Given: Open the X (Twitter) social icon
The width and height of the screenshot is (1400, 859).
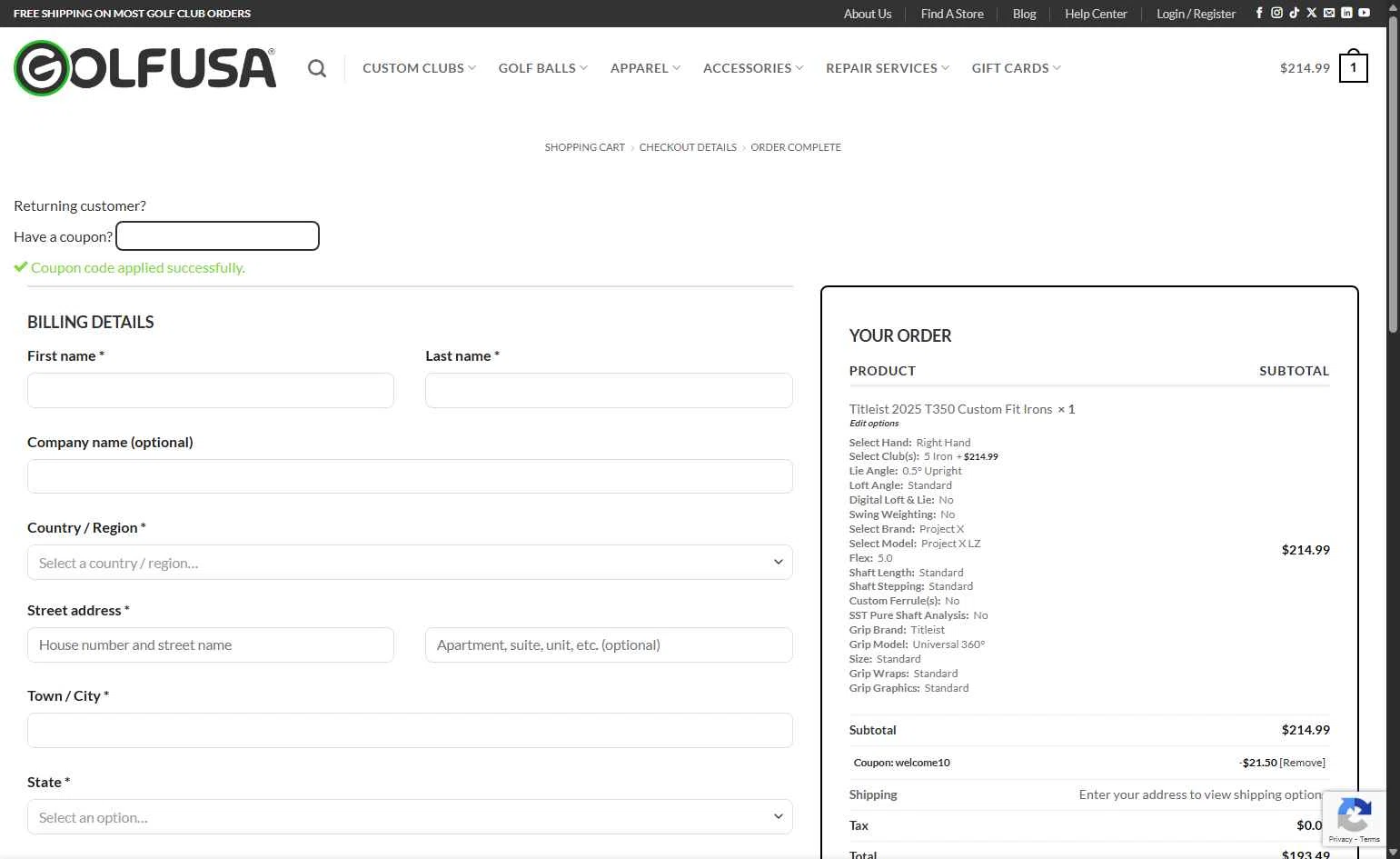Looking at the screenshot, I should tap(1311, 13).
